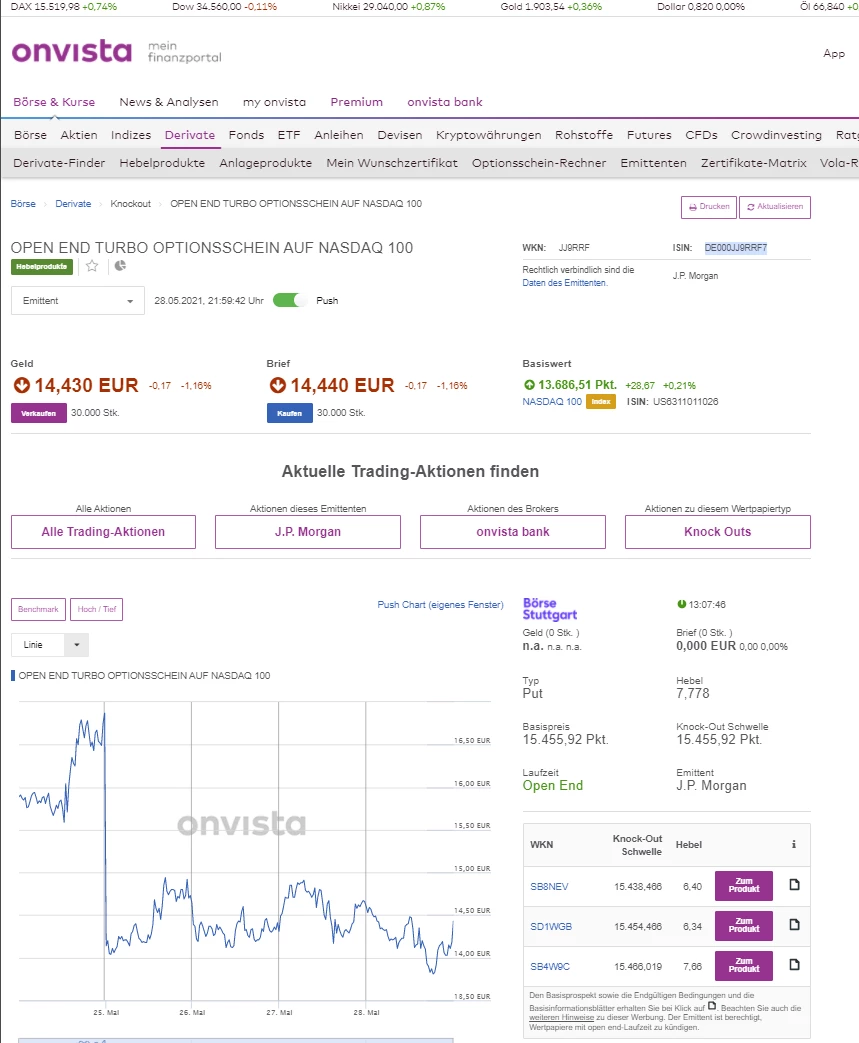Image resolution: width=859 pixels, height=1043 pixels.
Task: Open document icon for SB4W9C row
Action: pyautogui.click(x=794, y=965)
